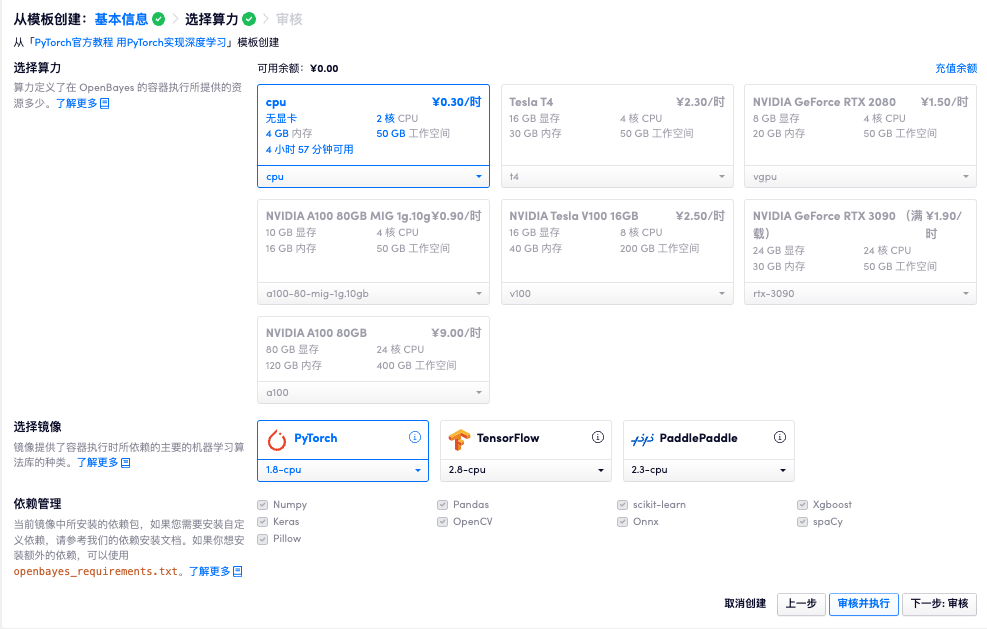The image size is (987, 629).
Task: Click the 充值余额 link
Action: 955,68
